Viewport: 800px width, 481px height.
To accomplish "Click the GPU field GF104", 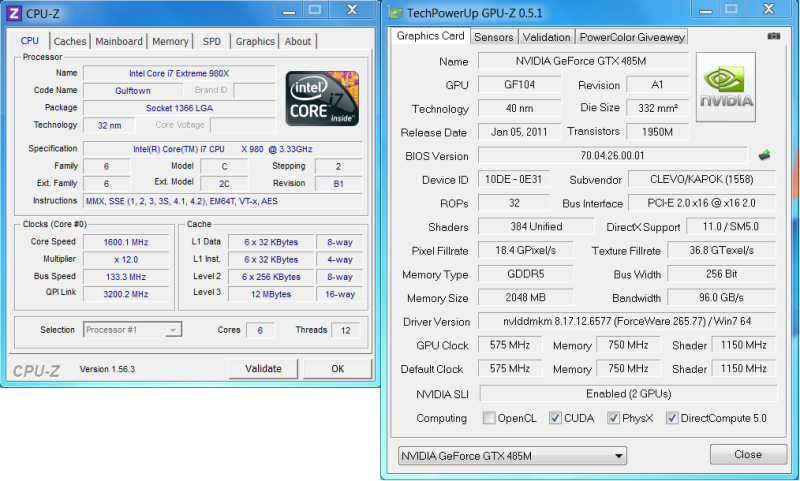I will pyautogui.click(x=519, y=85).
